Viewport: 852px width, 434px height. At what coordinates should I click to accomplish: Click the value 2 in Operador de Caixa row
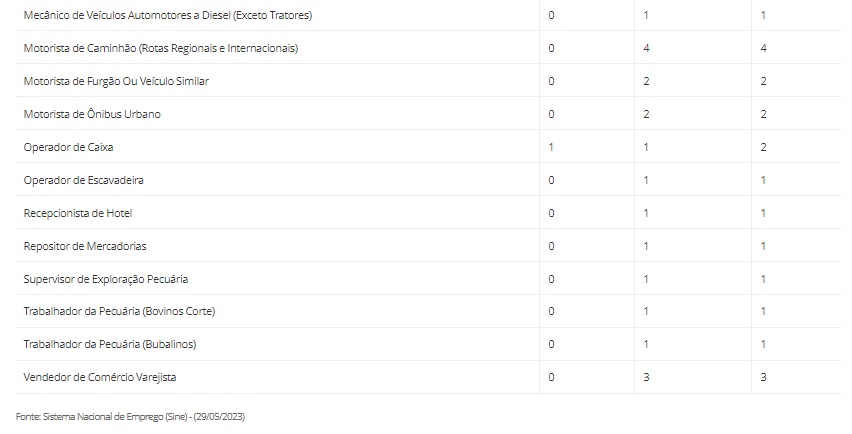click(x=764, y=147)
